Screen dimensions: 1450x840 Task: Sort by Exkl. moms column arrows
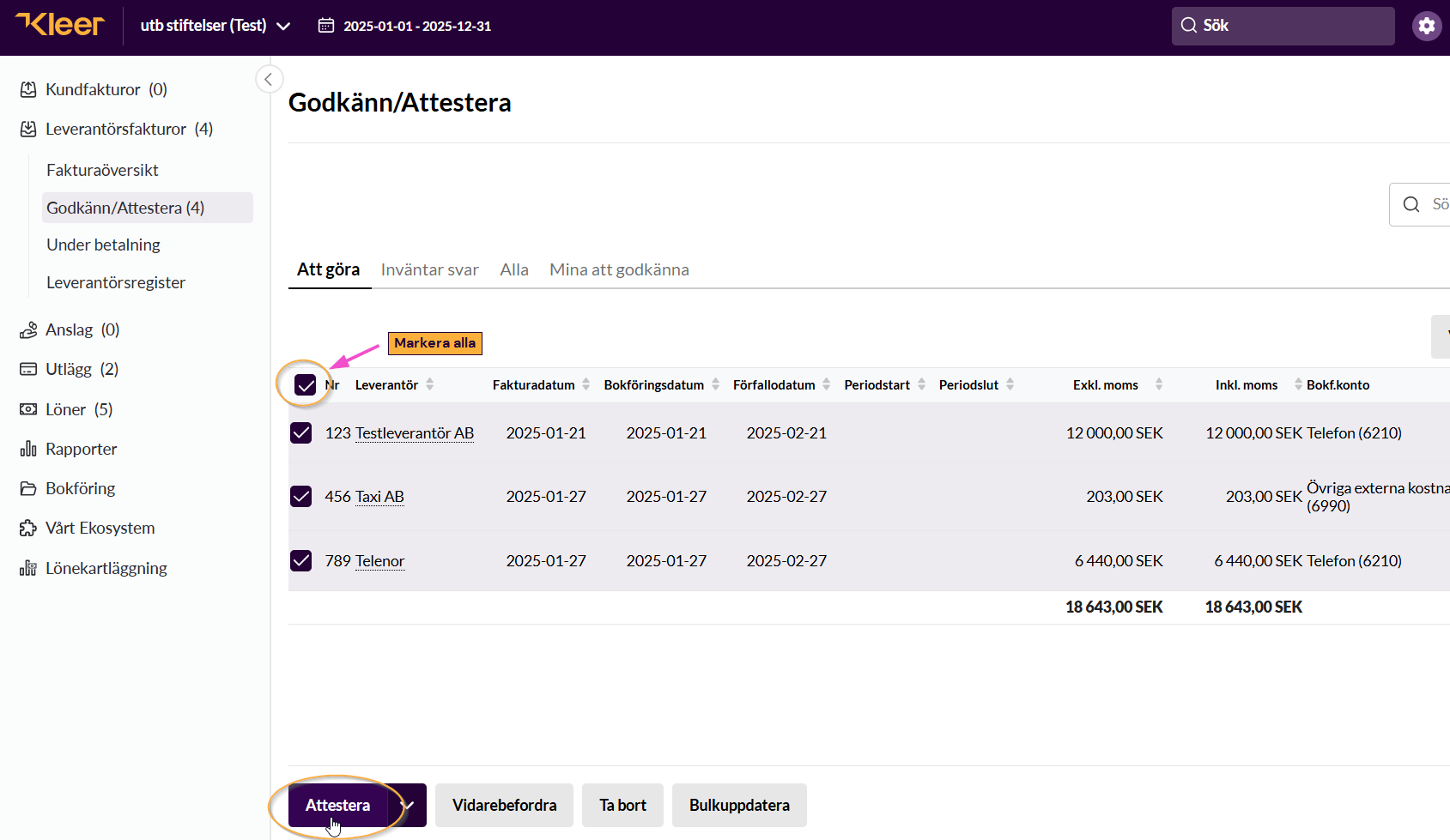tap(1158, 384)
